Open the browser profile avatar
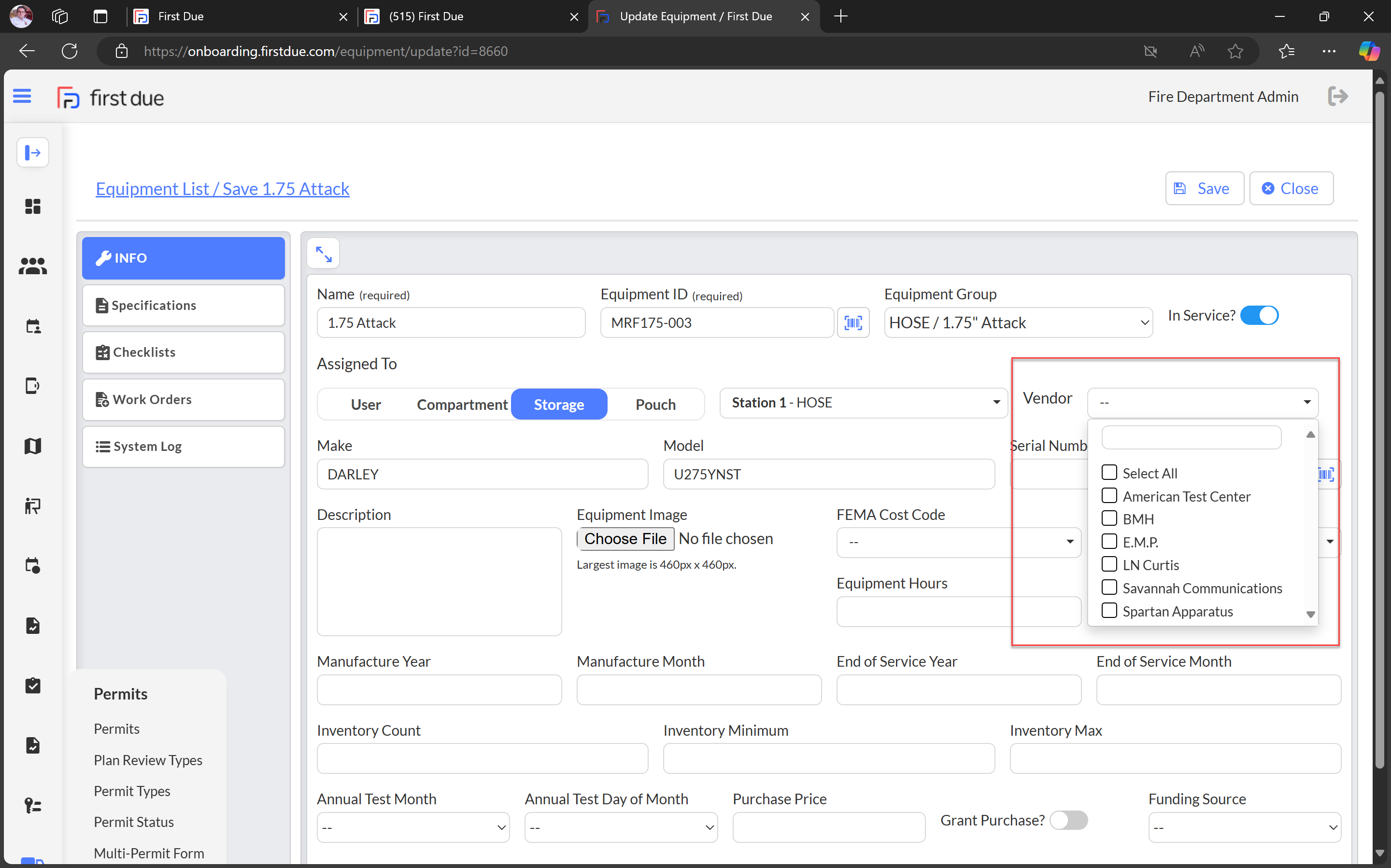This screenshot has height=868, width=1391. coord(21,16)
